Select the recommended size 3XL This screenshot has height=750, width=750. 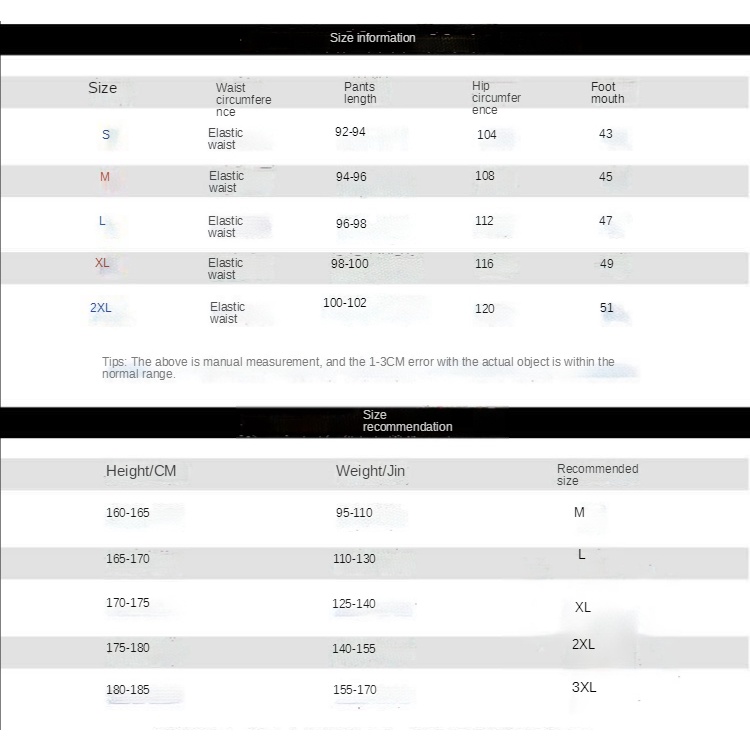[584, 688]
